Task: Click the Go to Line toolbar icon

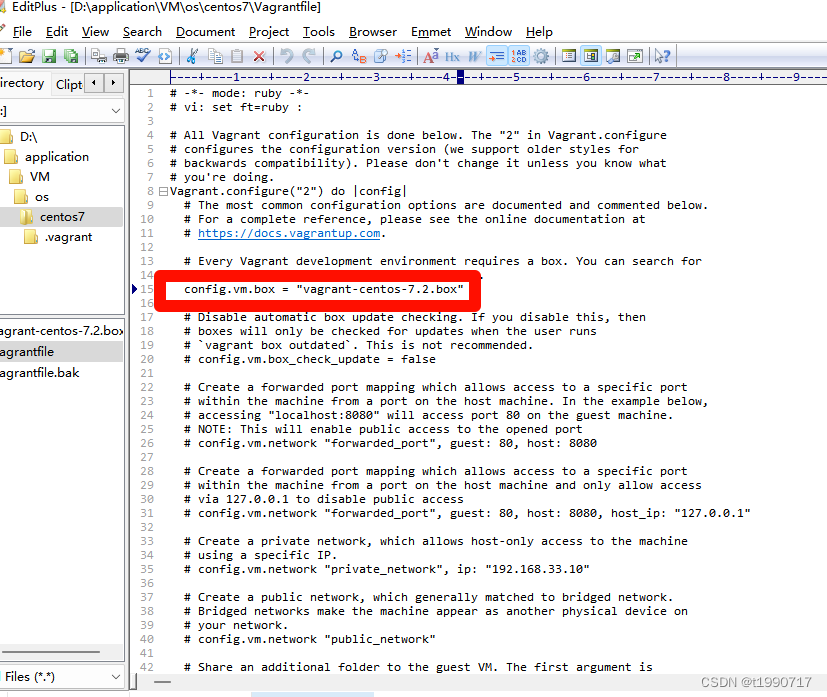Action: (x=403, y=56)
